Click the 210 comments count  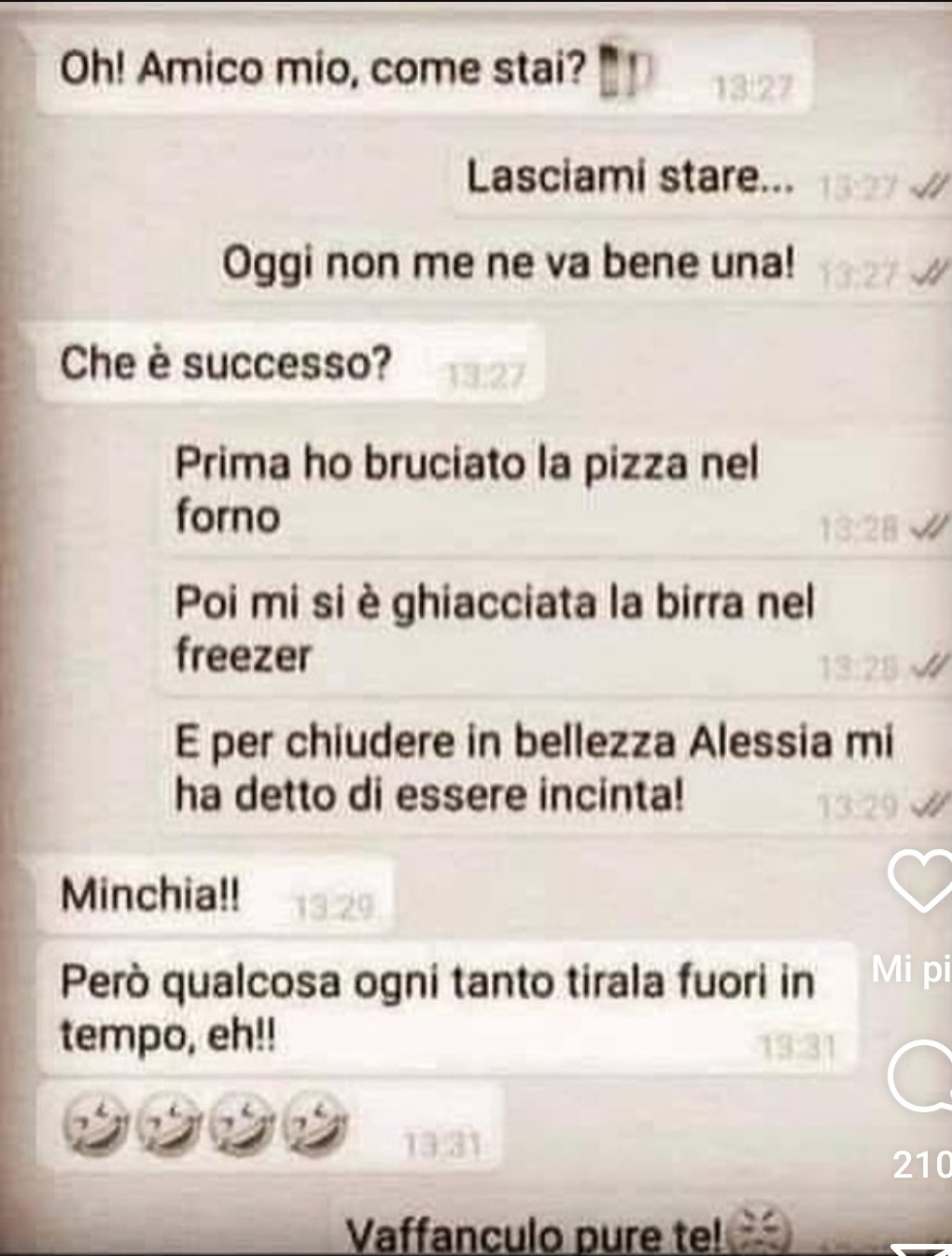[x=922, y=1165]
